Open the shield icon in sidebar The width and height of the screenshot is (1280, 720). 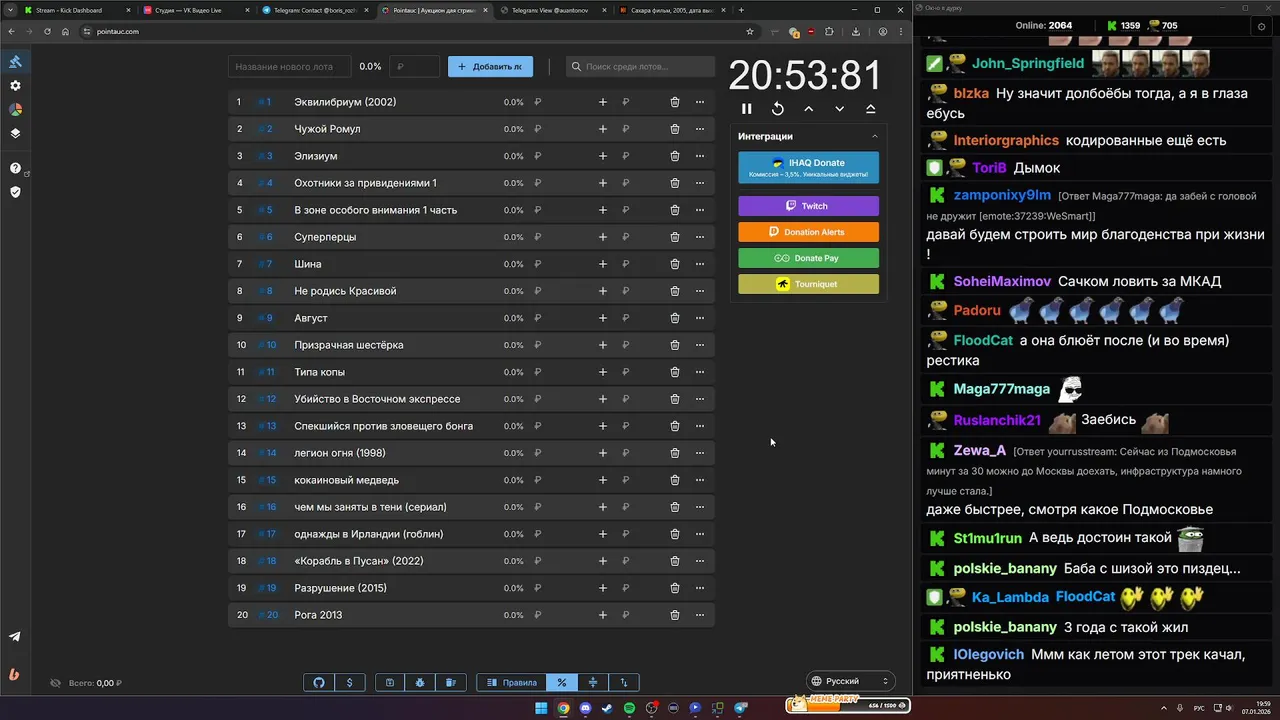click(x=15, y=192)
